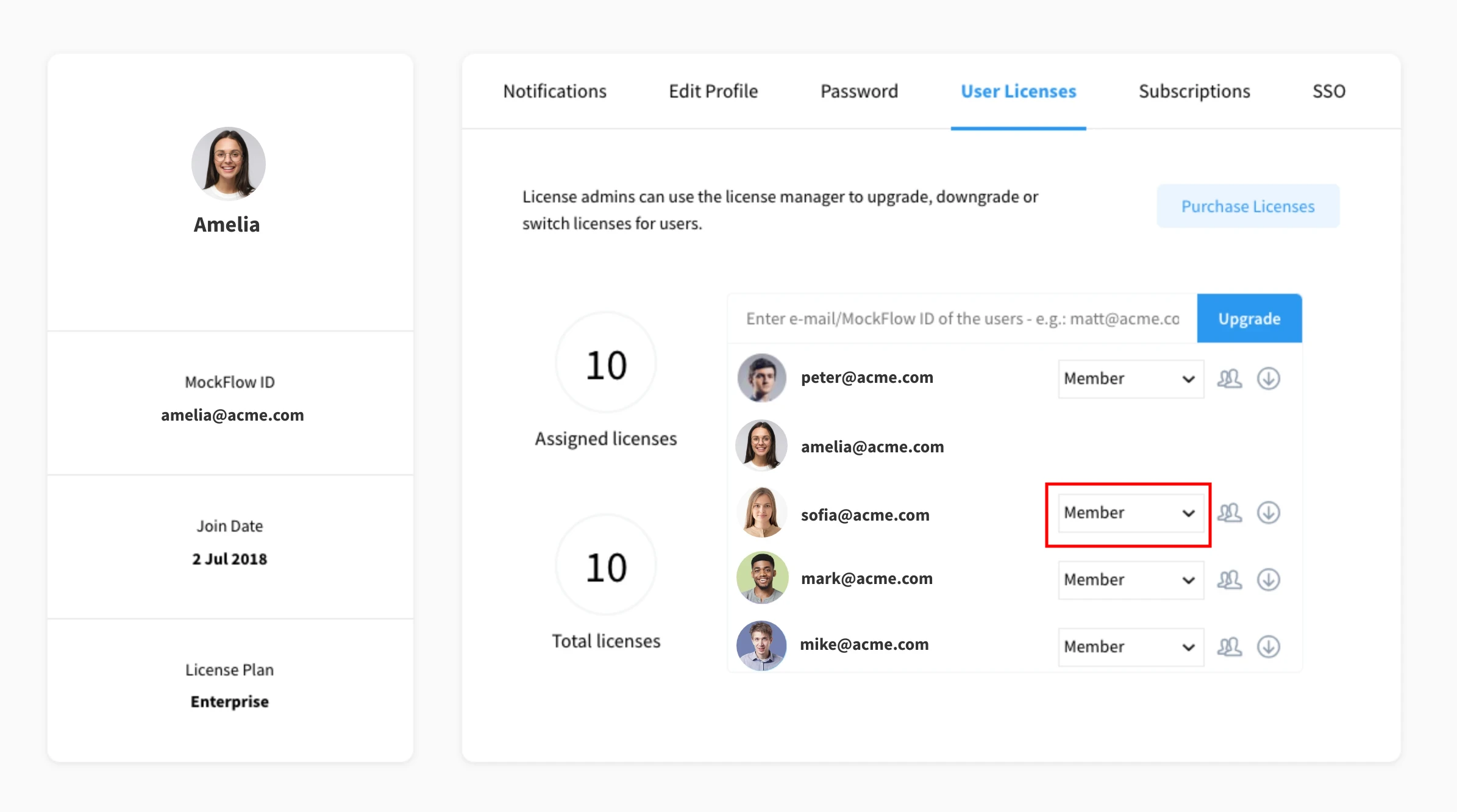Image resolution: width=1457 pixels, height=812 pixels.
Task: Go to the Password tab
Action: pos(859,91)
